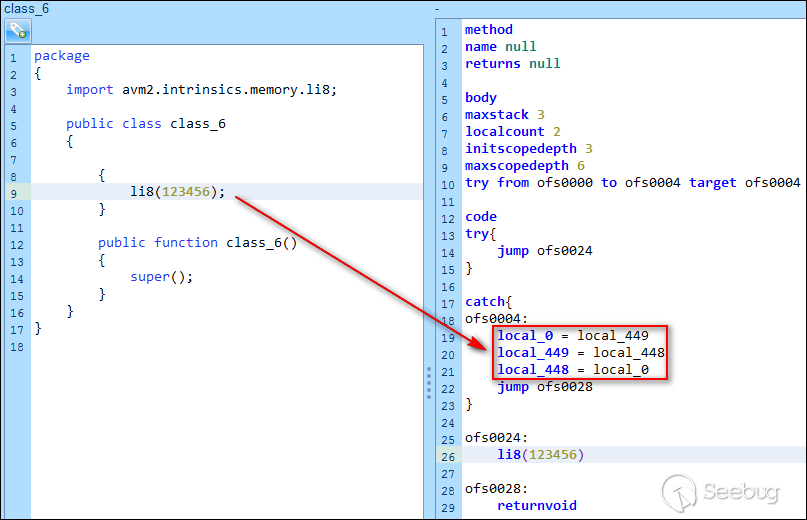
Task: Click the 'catch{' line
Action: [488, 302]
